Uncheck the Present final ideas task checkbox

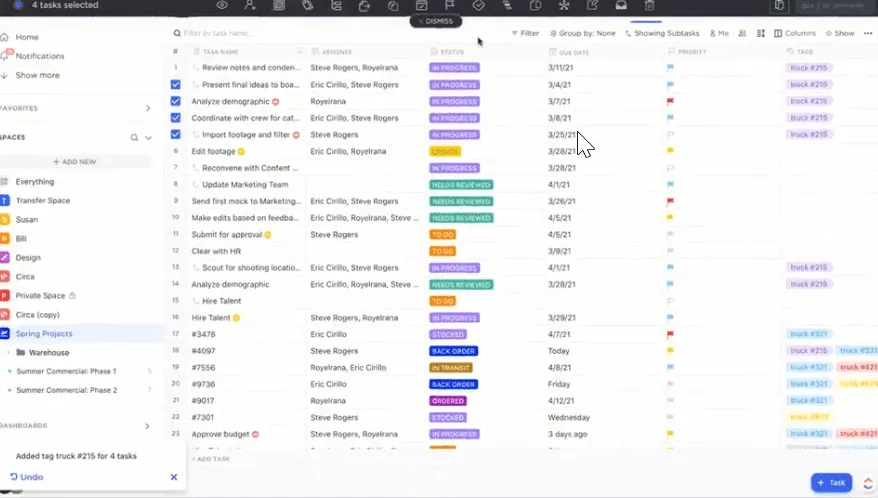pos(176,85)
